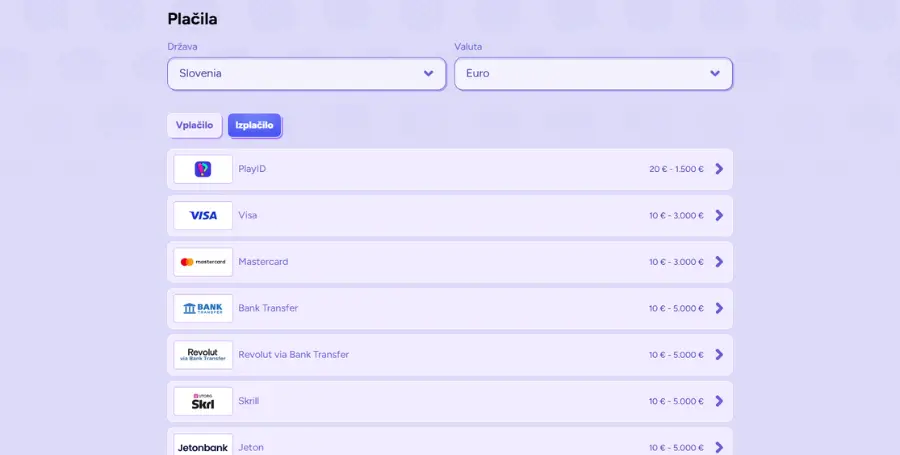Expand Visa row using its chevron arrow
900x455 pixels.
pyautogui.click(x=719, y=215)
